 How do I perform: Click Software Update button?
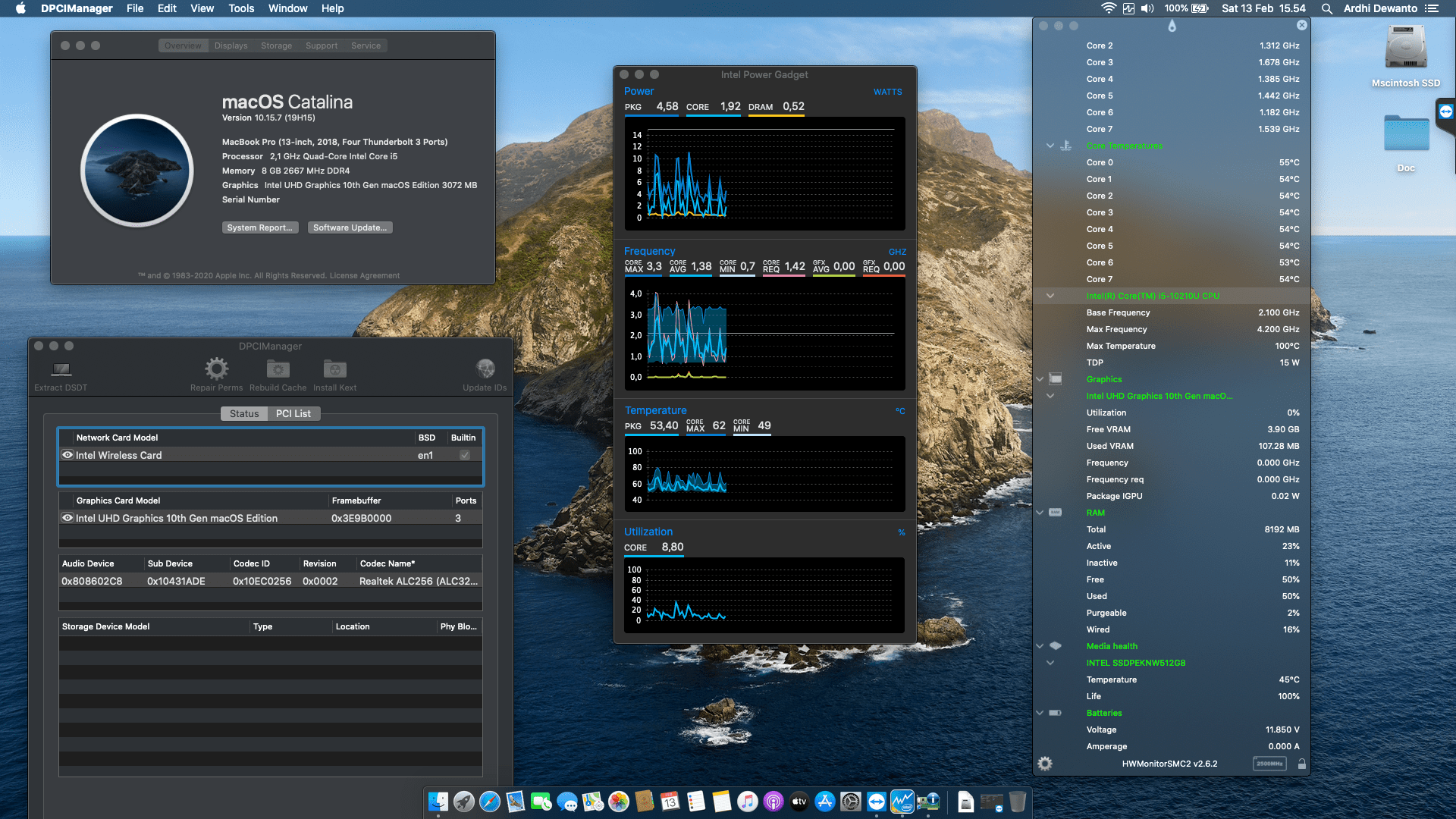tap(350, 227)
